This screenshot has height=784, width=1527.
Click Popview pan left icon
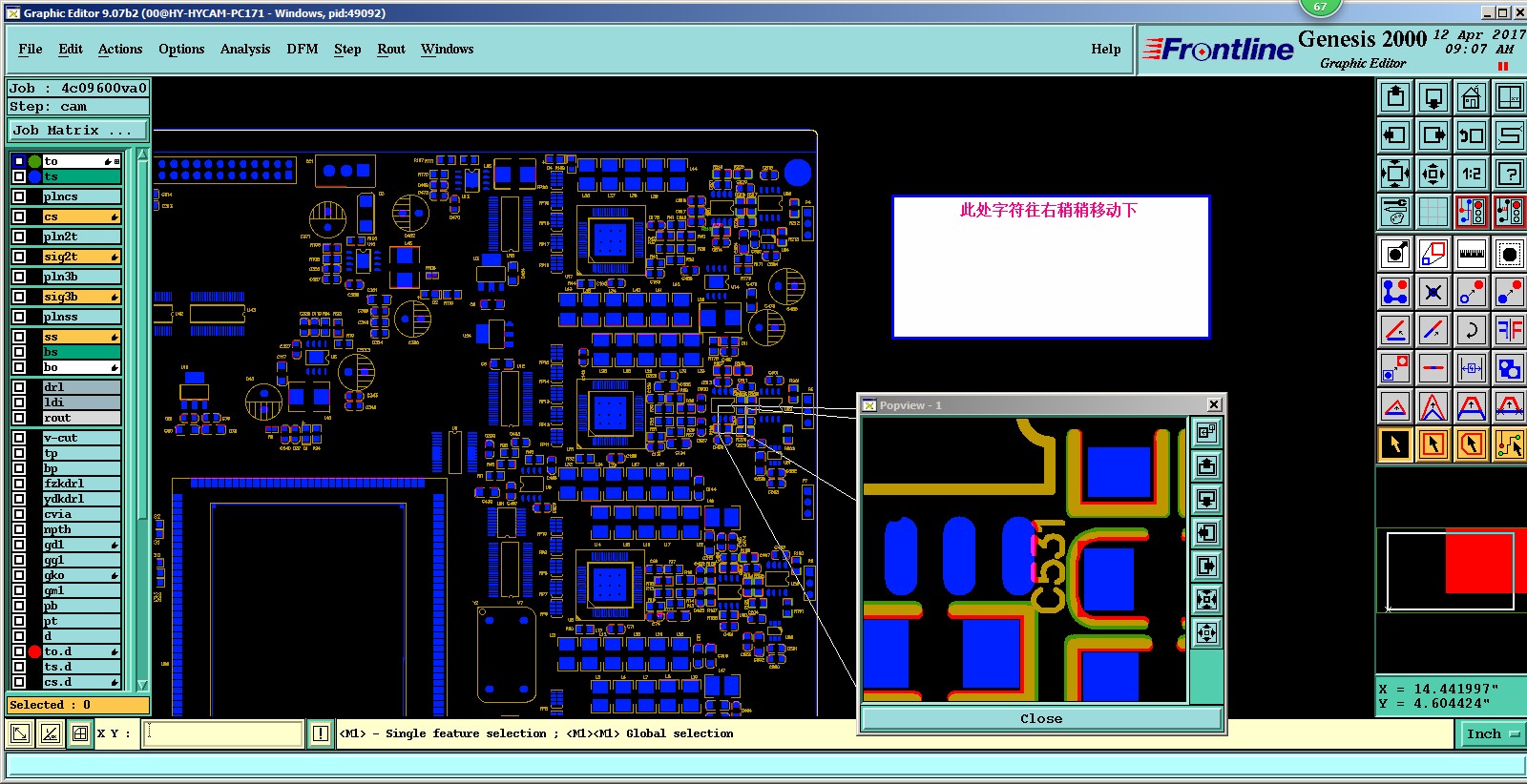[1207, 532]
